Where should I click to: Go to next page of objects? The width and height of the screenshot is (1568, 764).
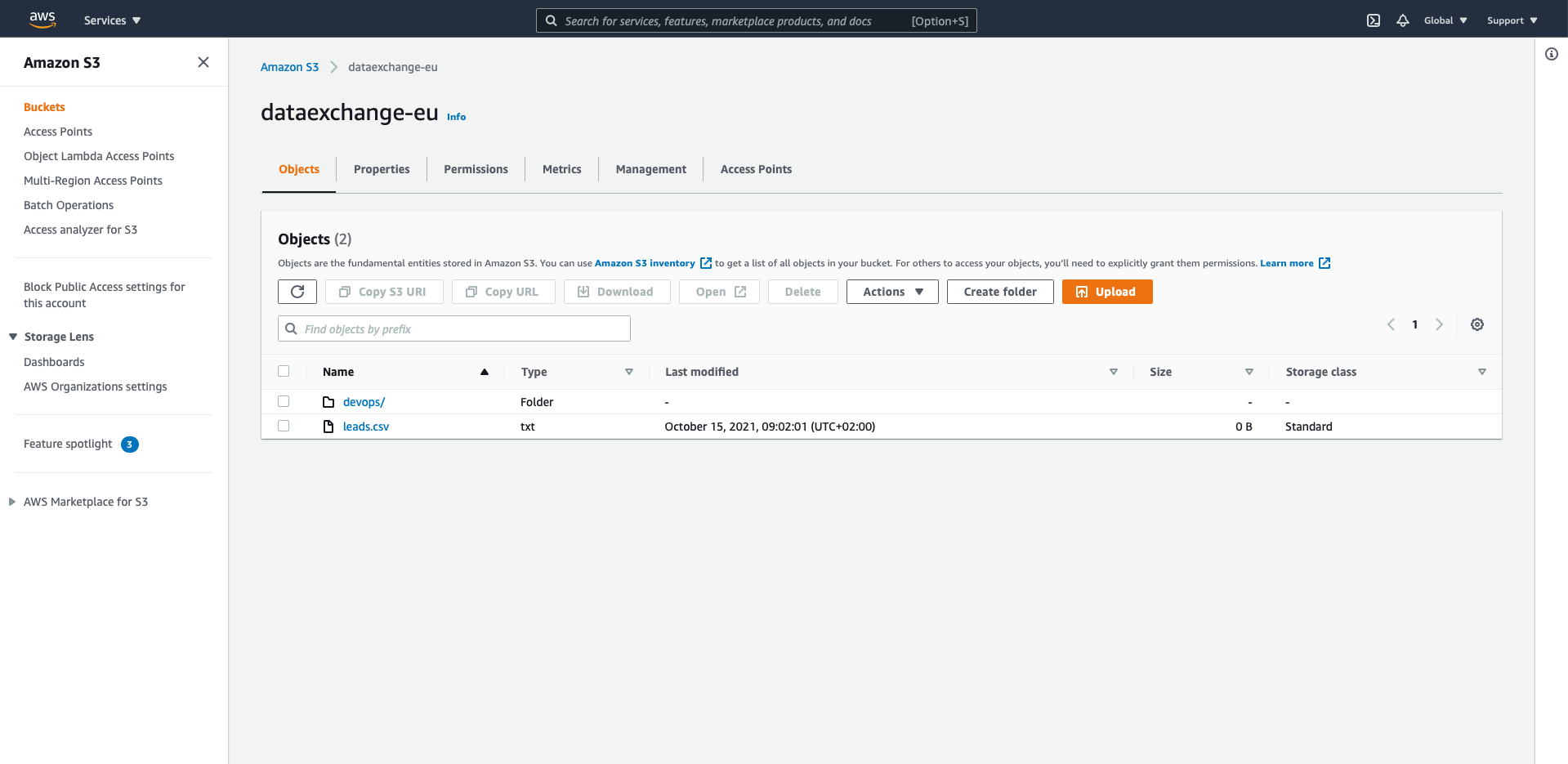tap(1440, 324)
